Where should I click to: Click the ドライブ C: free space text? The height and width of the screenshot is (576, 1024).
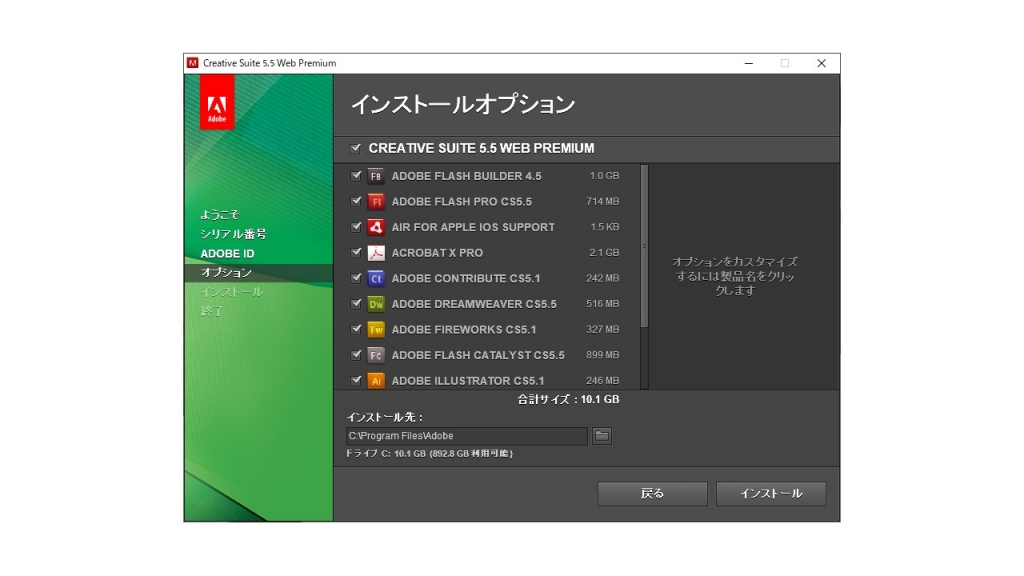(x=429, y=453)
